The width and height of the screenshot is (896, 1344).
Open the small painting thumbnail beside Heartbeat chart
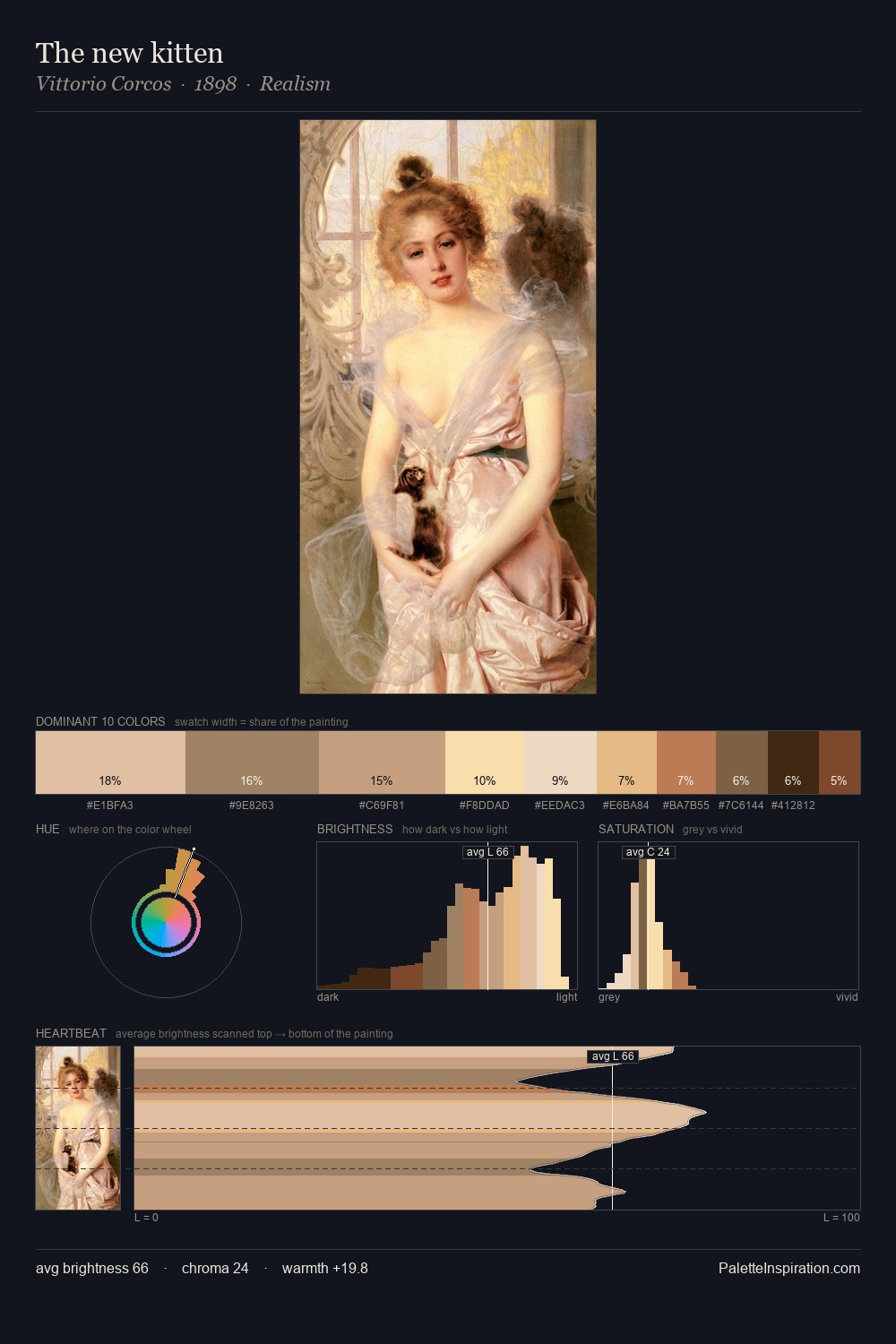point(78,1128)
